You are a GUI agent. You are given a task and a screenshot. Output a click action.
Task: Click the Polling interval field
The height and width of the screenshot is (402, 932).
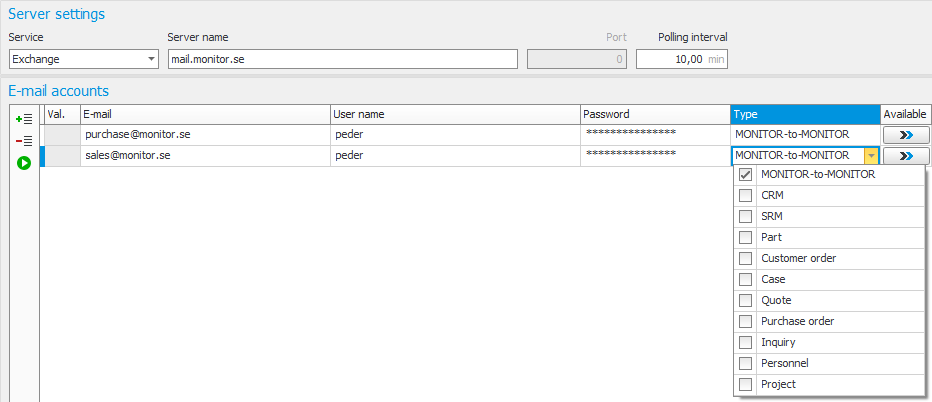pos(681,59)
